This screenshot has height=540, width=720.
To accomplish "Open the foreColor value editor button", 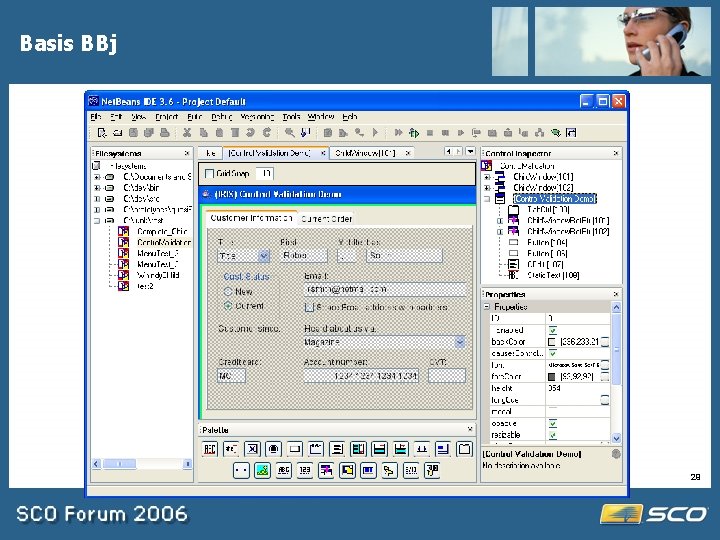I will click(605, 377).
